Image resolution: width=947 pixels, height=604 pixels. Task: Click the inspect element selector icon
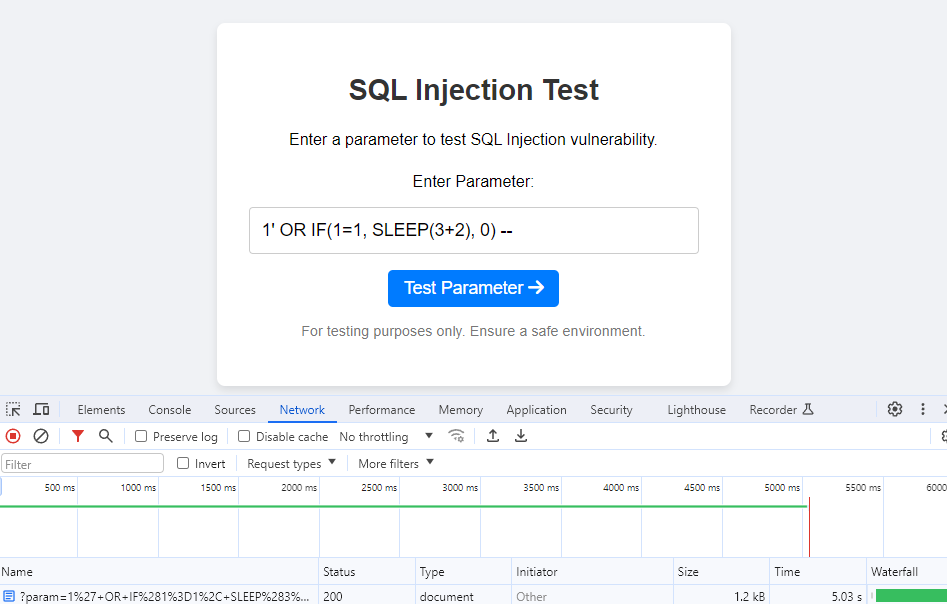[13, 410]
